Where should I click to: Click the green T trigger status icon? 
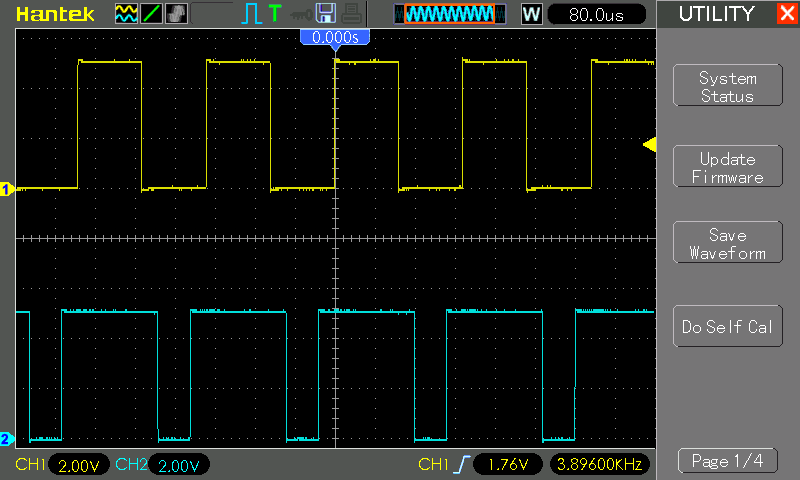pos(274,14)
